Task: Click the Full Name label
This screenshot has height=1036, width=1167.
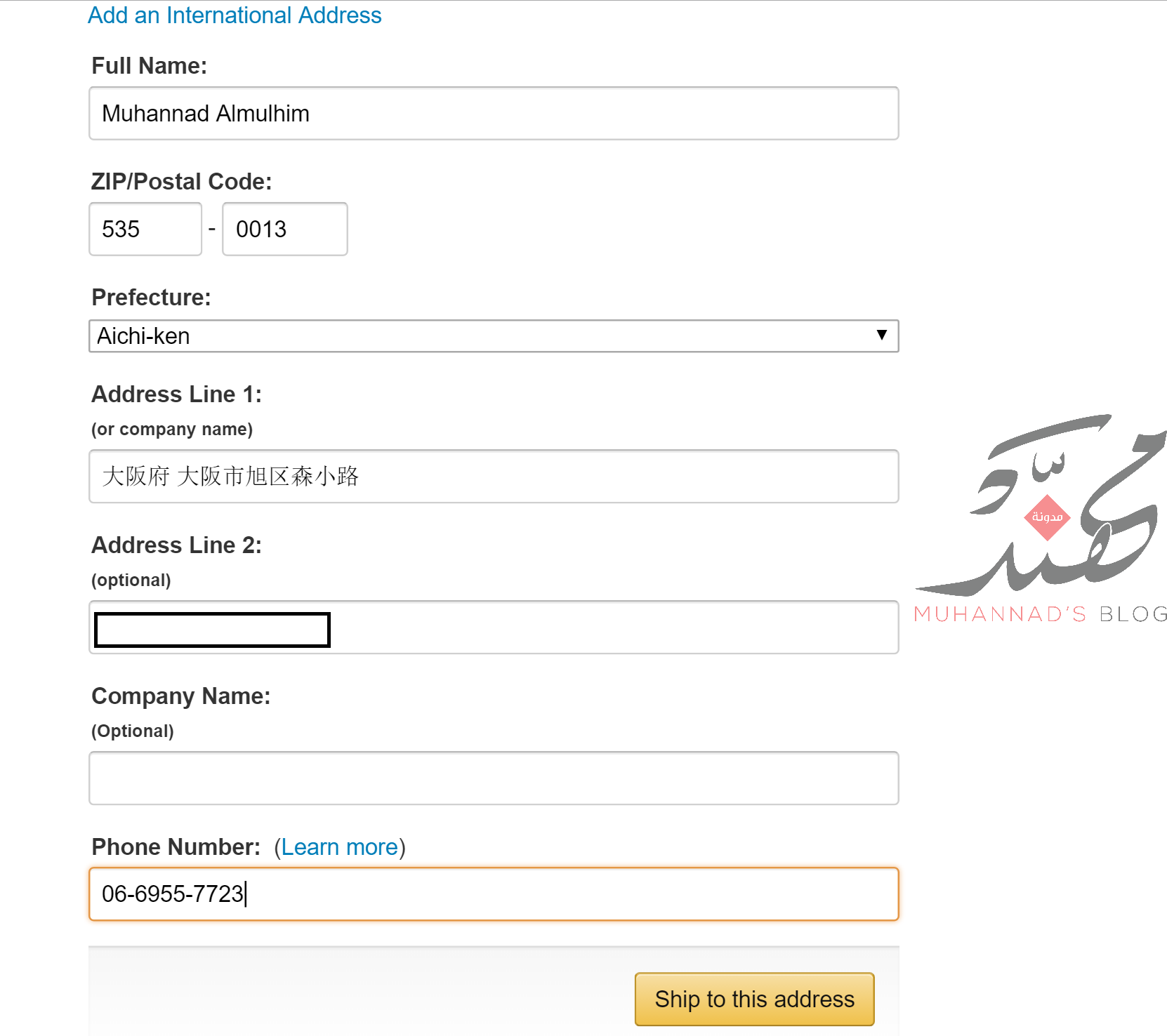Action: point(150,66)
